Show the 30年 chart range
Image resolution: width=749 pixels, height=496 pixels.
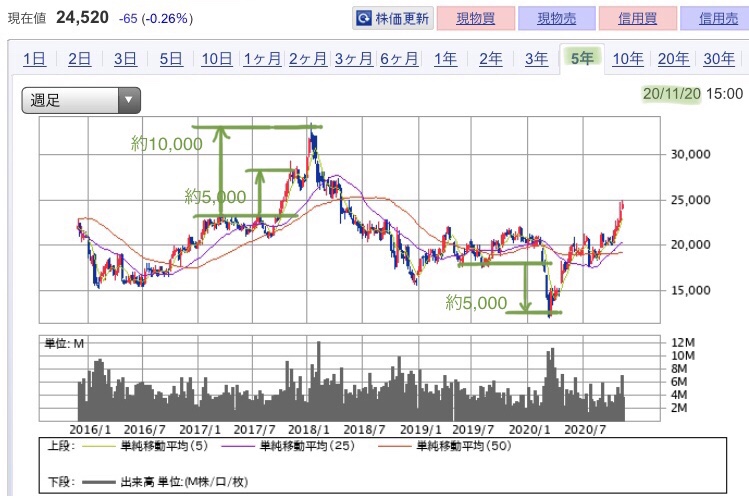pyautogui.click(x=719, y=59)
